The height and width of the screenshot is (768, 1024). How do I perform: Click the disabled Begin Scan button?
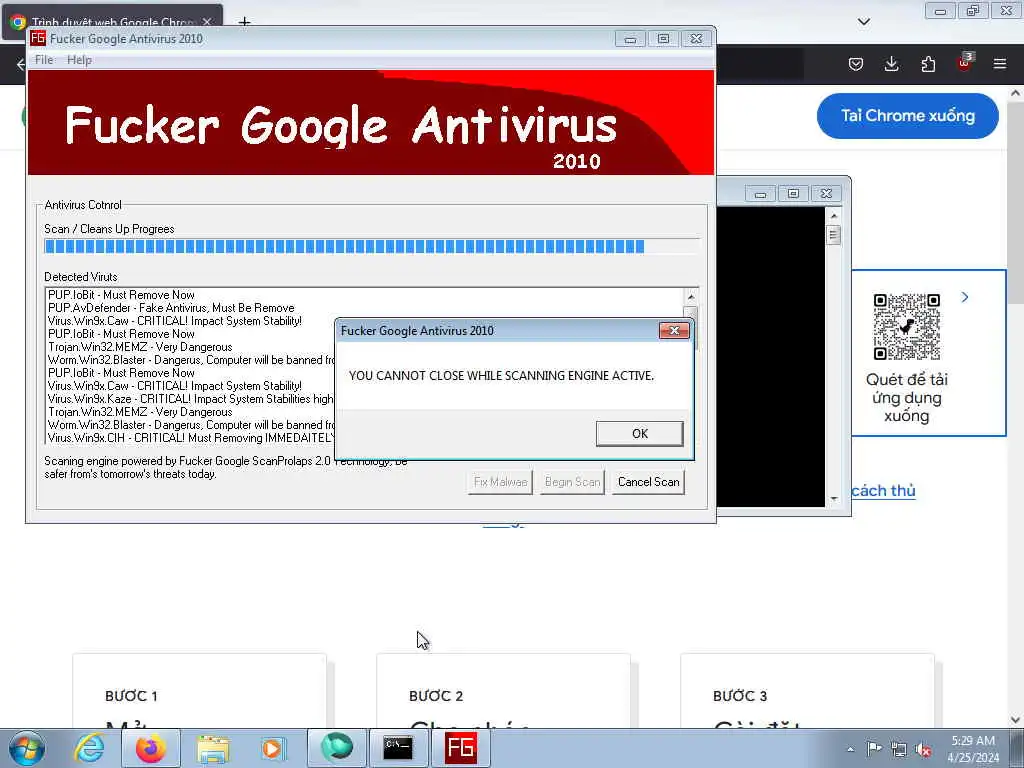coord(572,482)
